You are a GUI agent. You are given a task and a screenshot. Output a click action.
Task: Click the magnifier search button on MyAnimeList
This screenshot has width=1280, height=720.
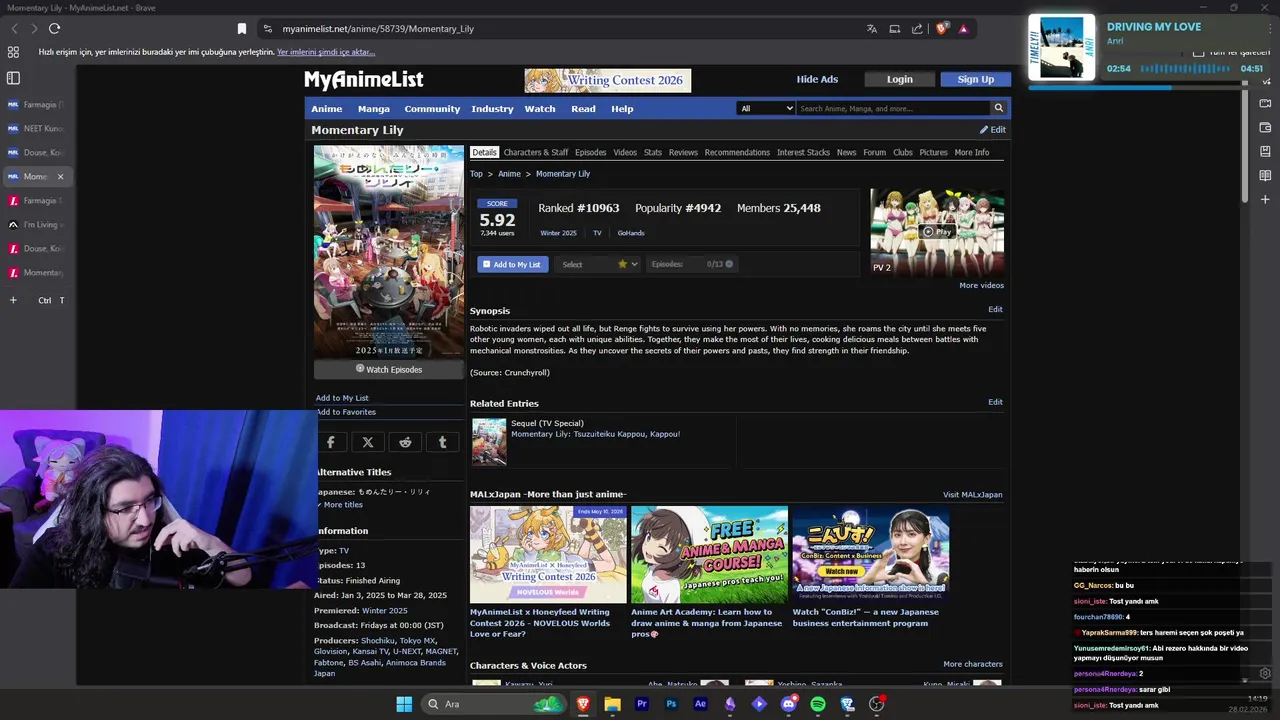point(998,108)
